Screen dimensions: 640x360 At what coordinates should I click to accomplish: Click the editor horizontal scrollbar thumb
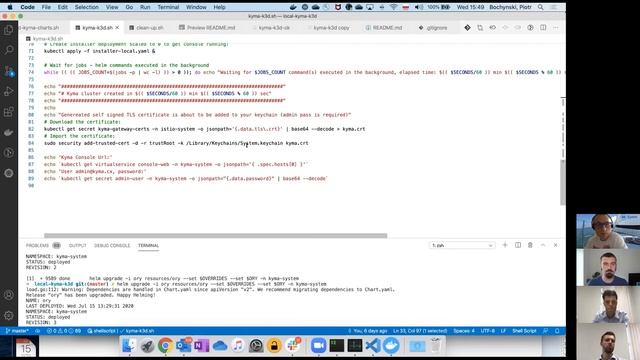pyautogui.click(x=216, y=236)
